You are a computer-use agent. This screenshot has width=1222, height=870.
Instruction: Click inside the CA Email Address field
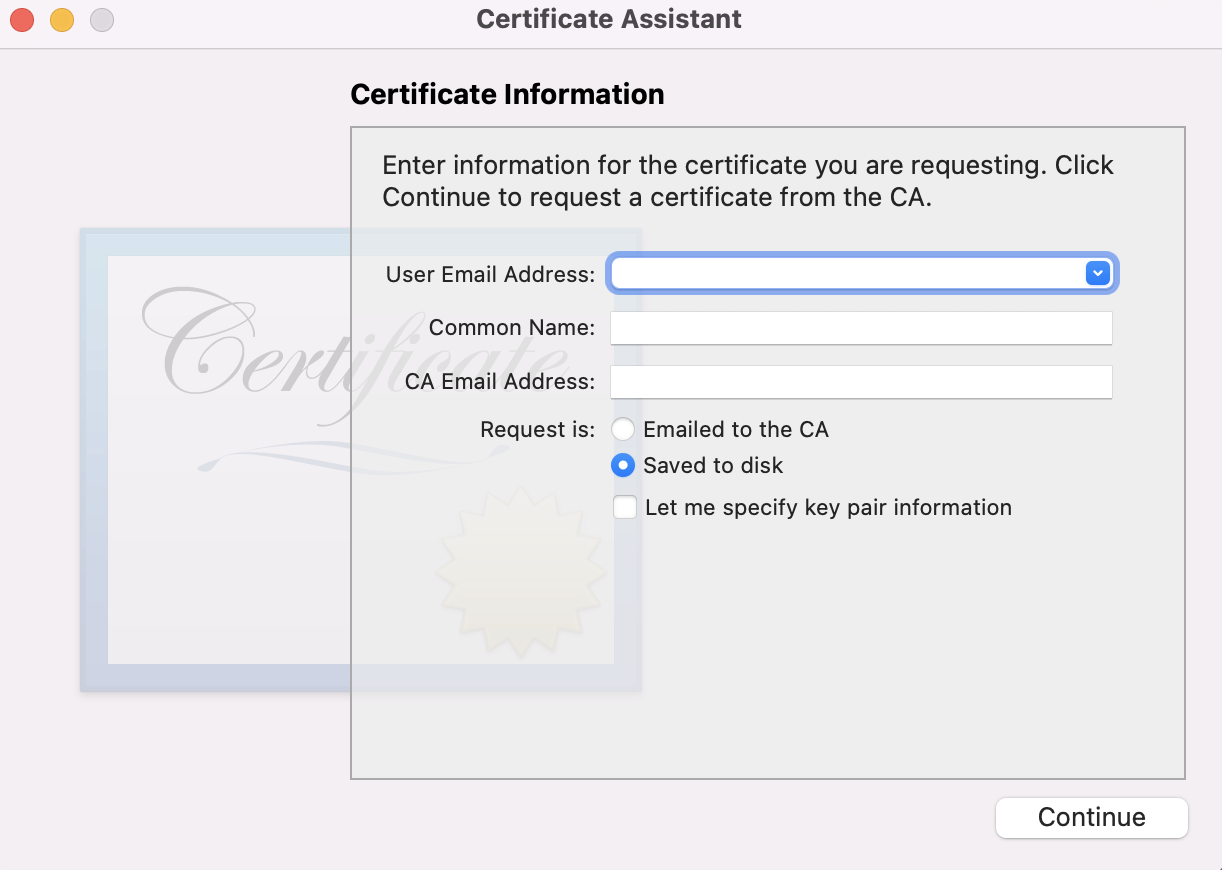(860, 382)
